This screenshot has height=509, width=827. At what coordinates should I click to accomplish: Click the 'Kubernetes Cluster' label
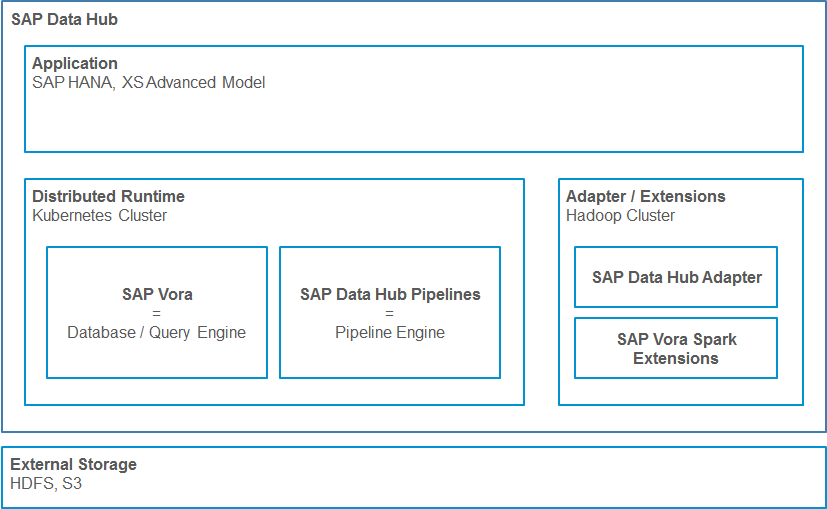(x=100, y=216)
